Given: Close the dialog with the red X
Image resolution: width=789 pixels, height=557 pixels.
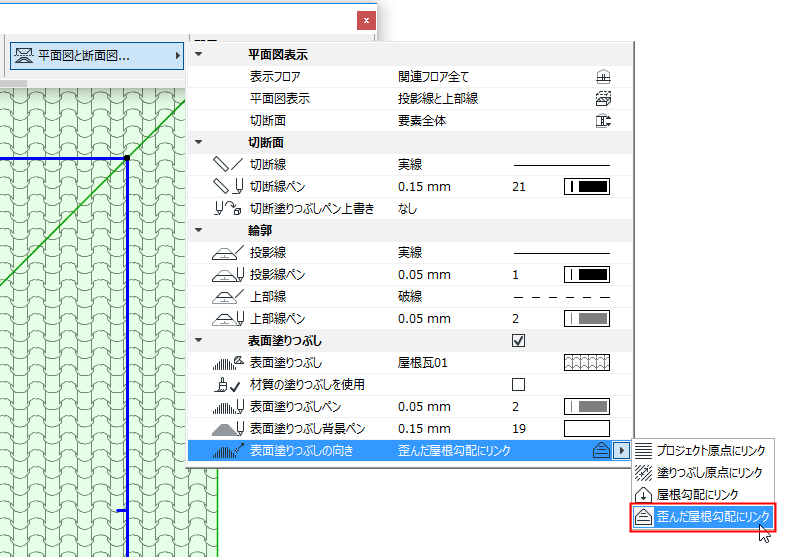Looking at the screenshot, I should pyautogui.click(x=366, y=21).
